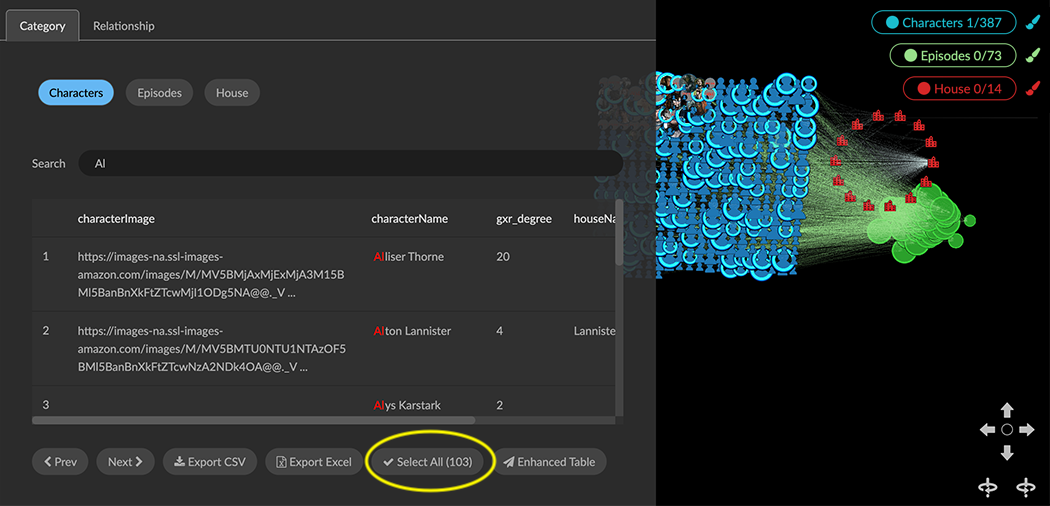This screenshot has height=506, width=1050.
Task: Select the Characters category pill
Action: [x=76, y=93]
